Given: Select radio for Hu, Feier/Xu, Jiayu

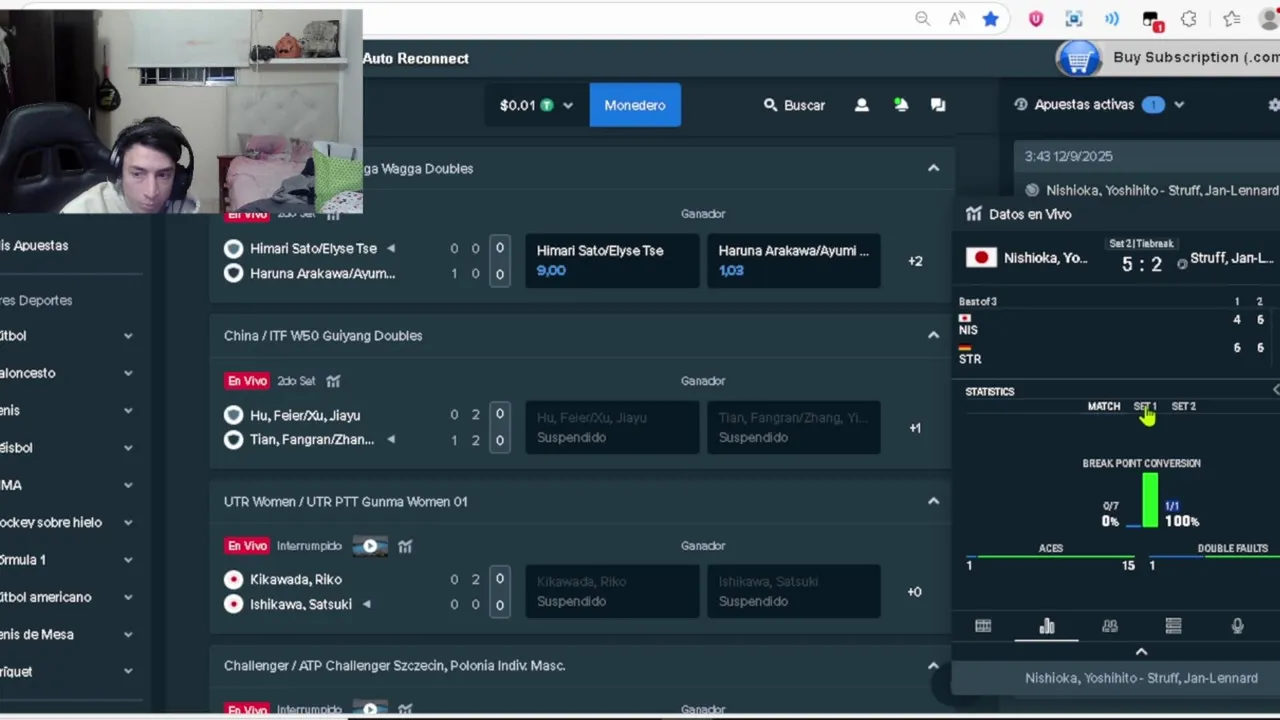Looking at the screenshot, I should (233, 415).
